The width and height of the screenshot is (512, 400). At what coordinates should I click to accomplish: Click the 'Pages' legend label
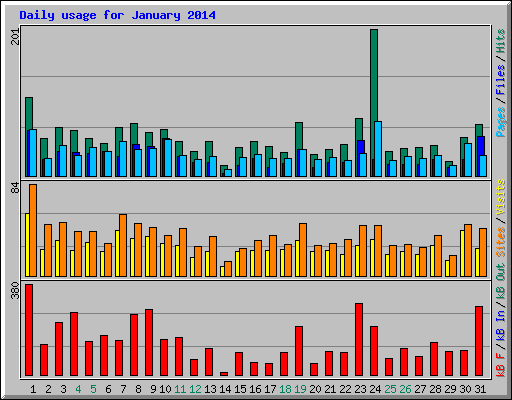(x=501, y=122)
